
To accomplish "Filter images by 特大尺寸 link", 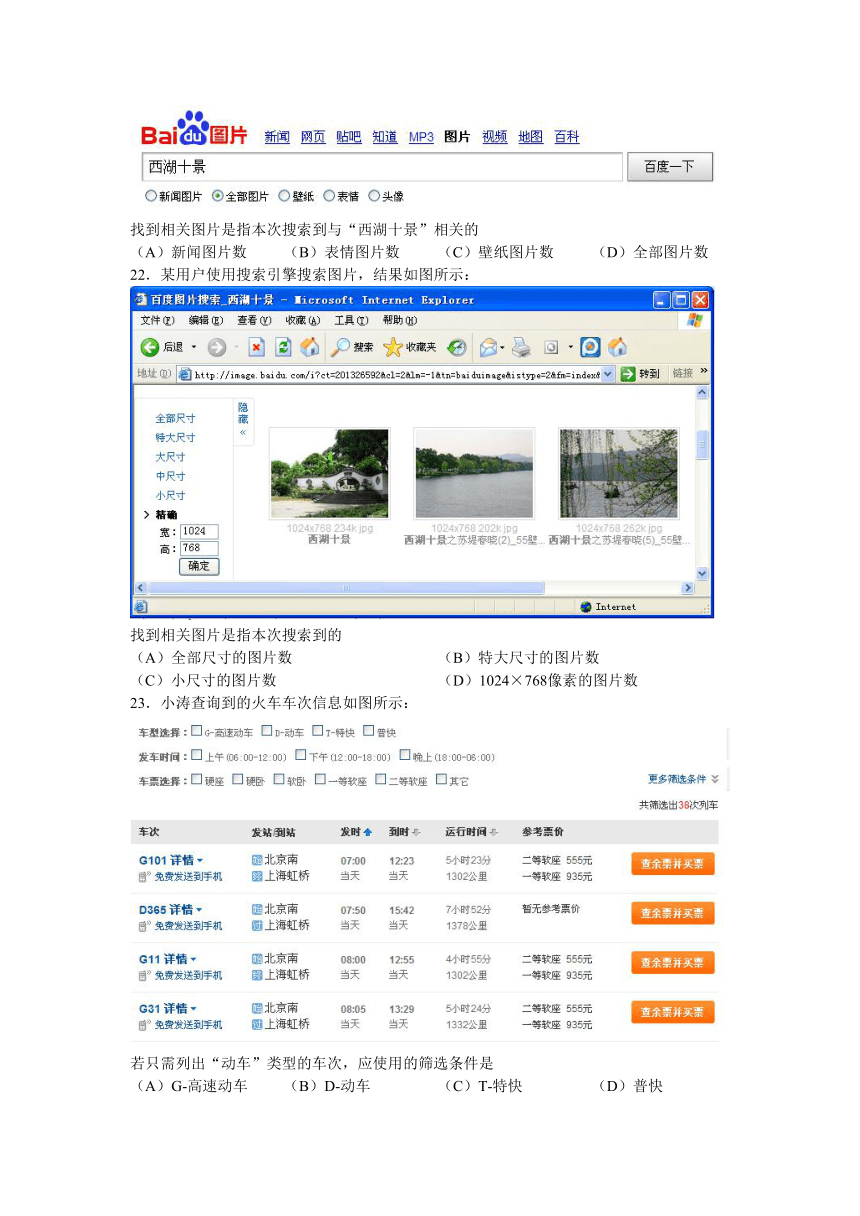I will point(175,438).
